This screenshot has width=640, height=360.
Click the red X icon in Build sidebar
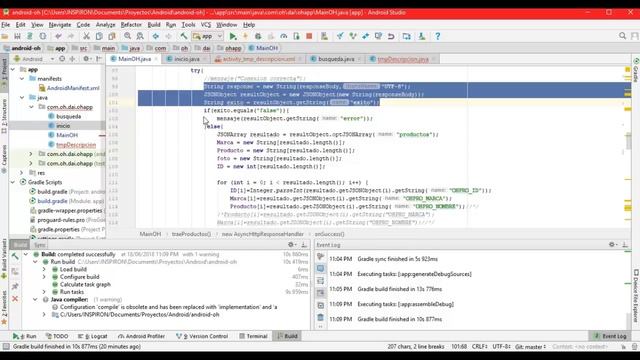15,299
